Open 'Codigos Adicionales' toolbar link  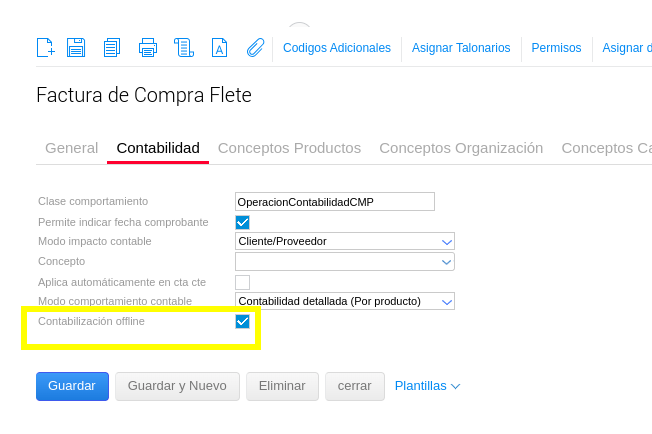point(337,48)
